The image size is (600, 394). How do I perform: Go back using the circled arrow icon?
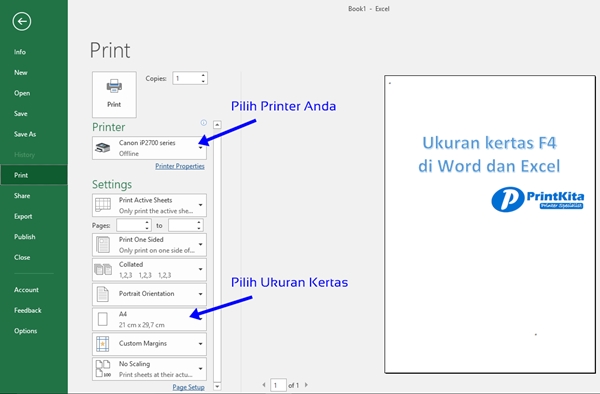click(22, 21)
